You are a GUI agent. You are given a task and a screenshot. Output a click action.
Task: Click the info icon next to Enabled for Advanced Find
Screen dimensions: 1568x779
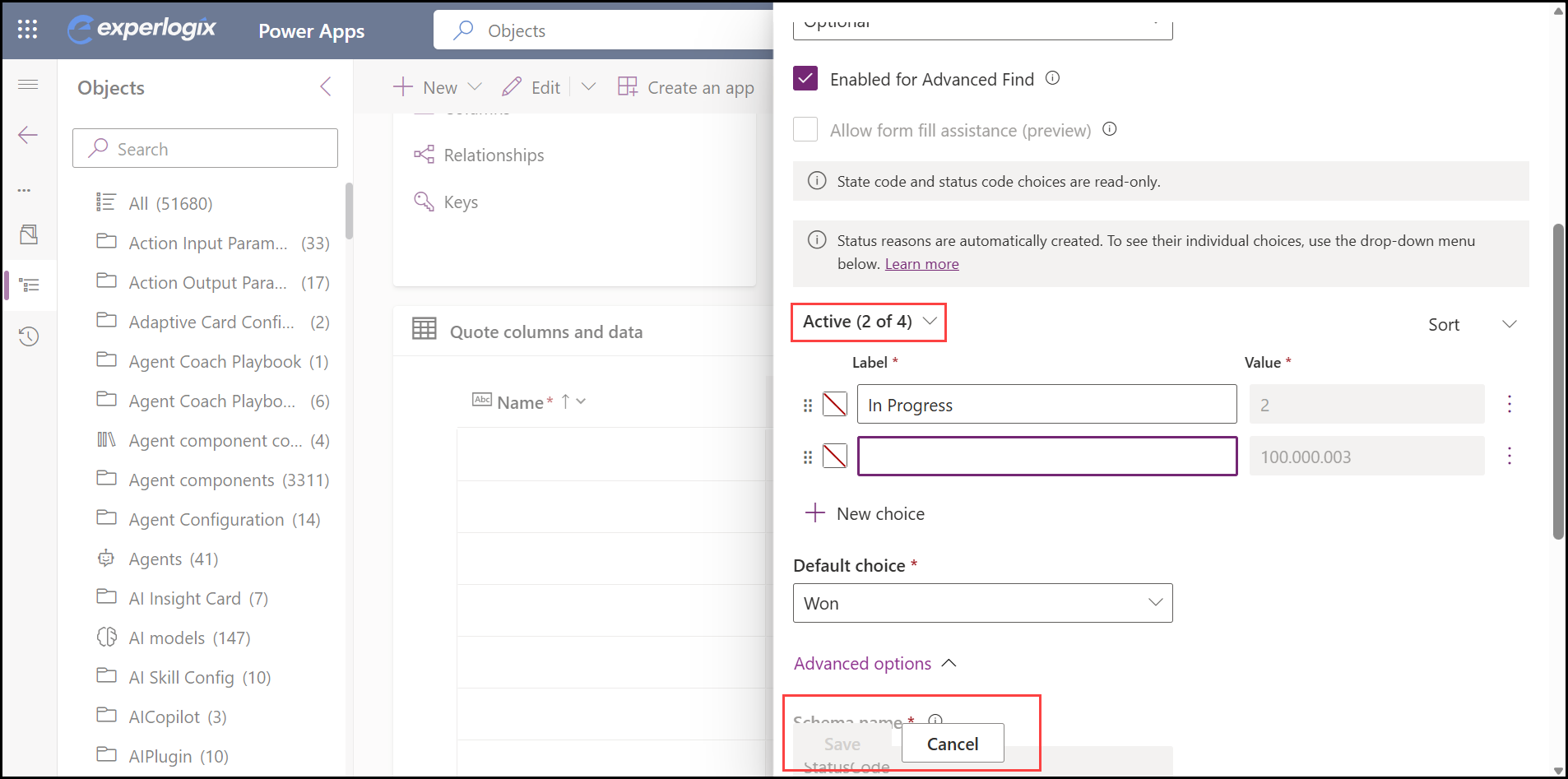point(1052,78)
